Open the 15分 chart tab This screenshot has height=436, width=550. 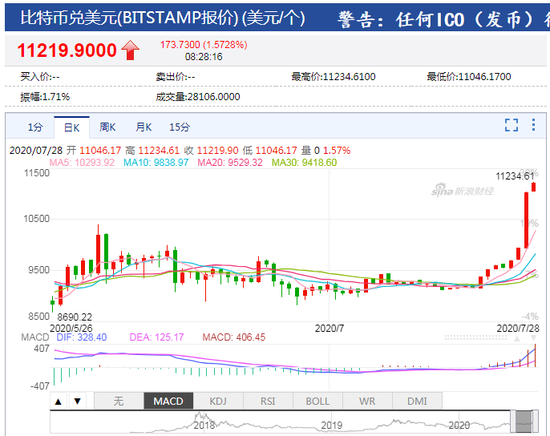[180, 127]
